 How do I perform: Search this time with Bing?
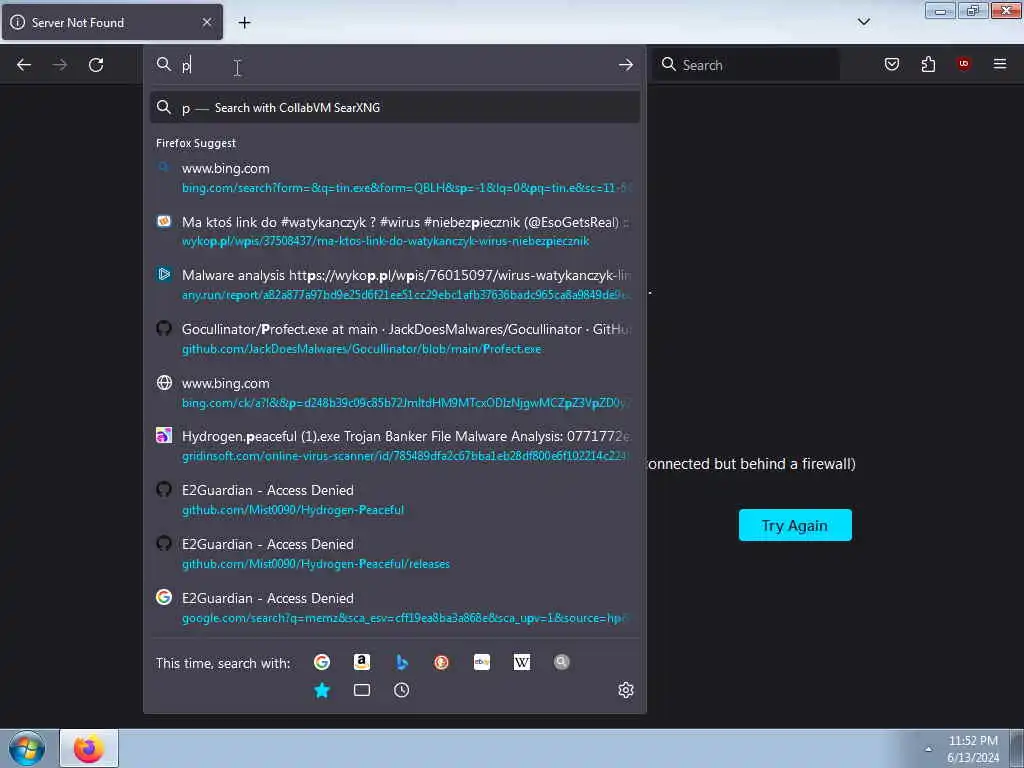[402, 662]
